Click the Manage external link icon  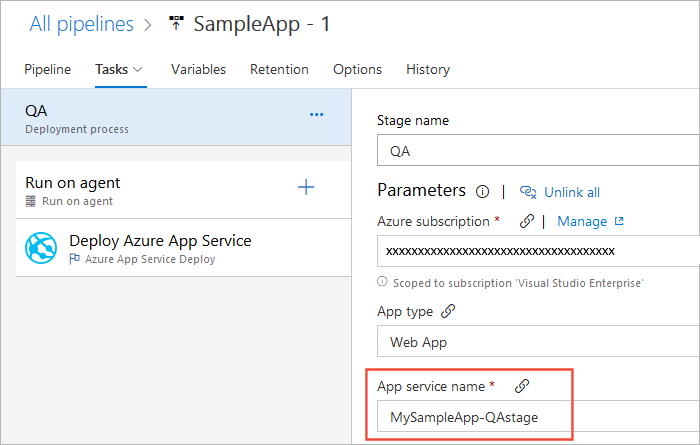[619, 221]
